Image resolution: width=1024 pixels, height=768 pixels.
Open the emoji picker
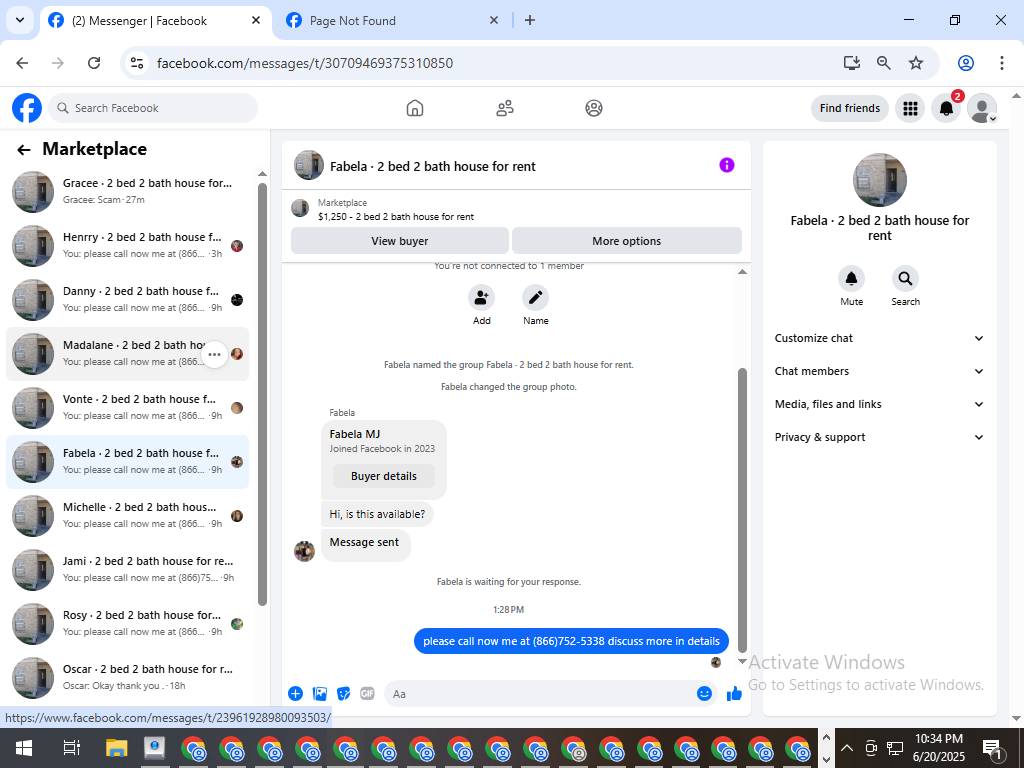(704, 694)
